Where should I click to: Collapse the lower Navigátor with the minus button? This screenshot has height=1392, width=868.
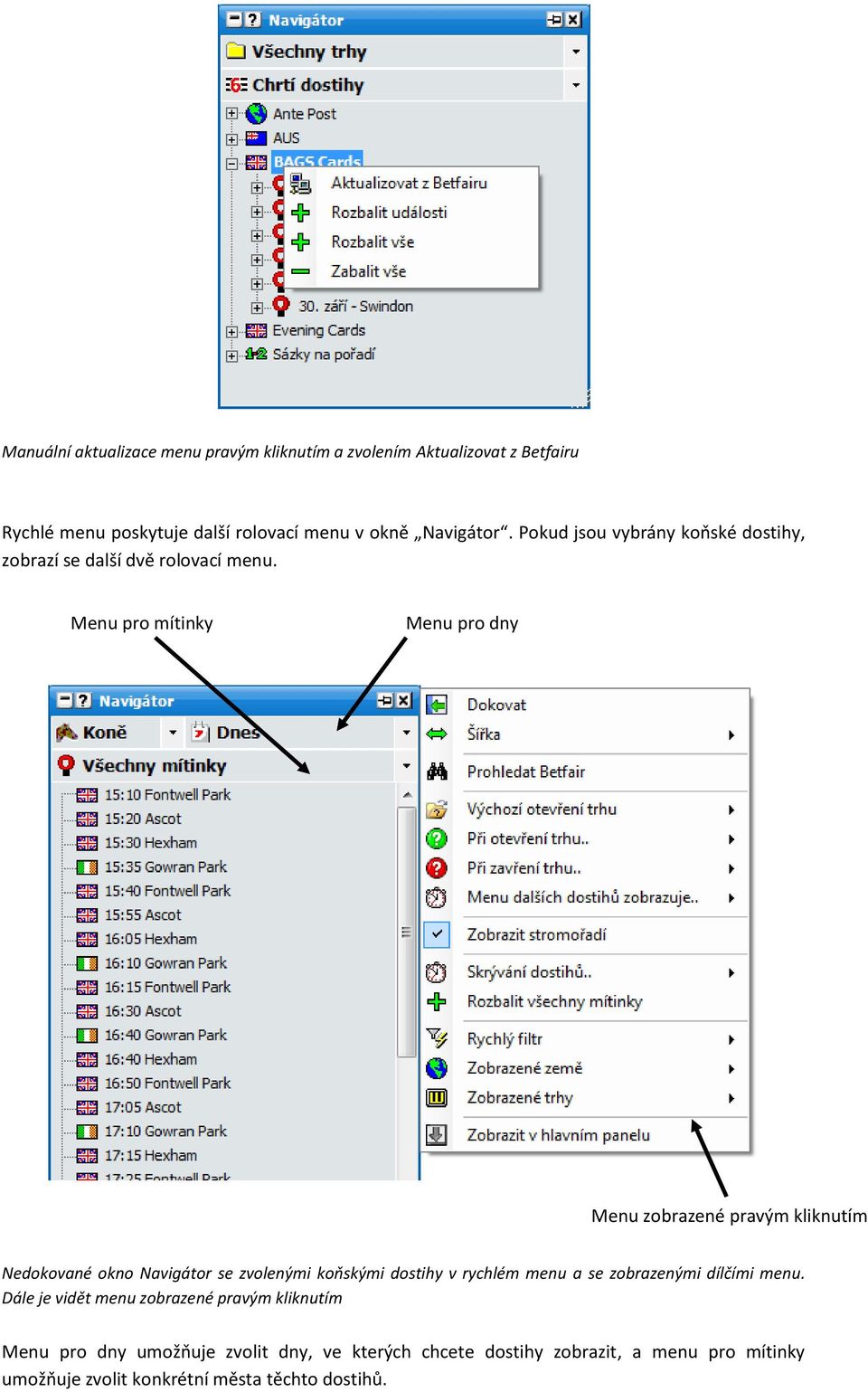click(65, 700)
